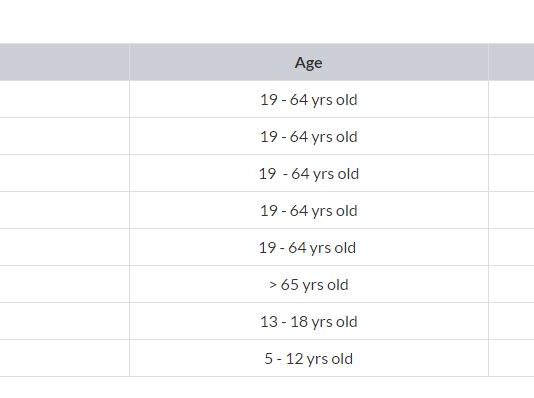Select the blank cell before '> 65 yrs old'
This screenshot has width=534, height=398.
(65, 284)
